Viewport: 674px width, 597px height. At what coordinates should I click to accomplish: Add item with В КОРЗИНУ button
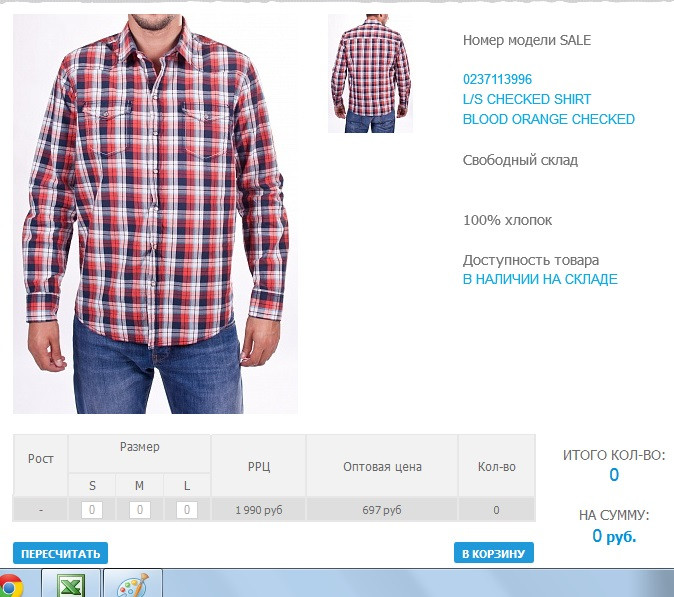(493, 553)
